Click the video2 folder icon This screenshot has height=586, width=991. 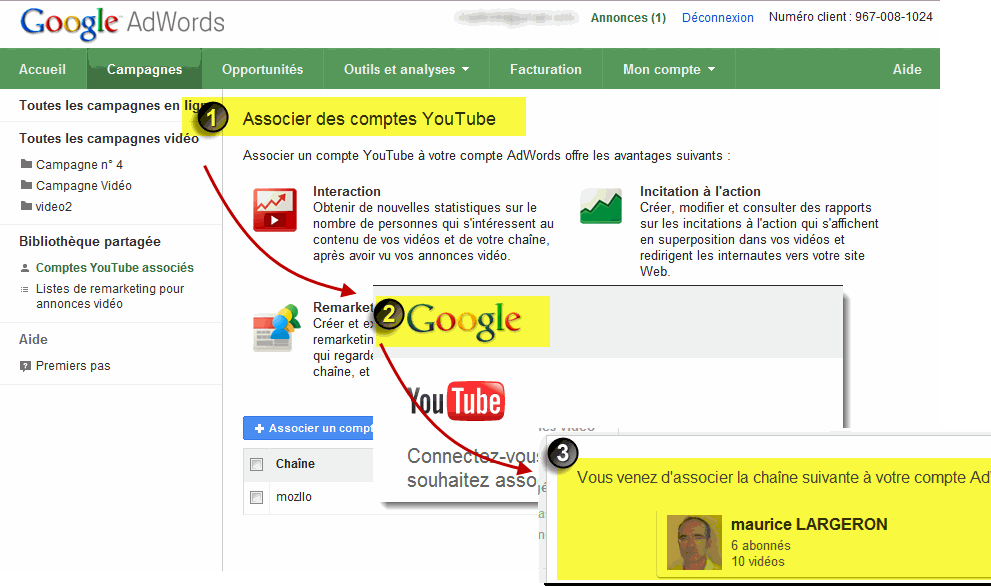[26, 206]
